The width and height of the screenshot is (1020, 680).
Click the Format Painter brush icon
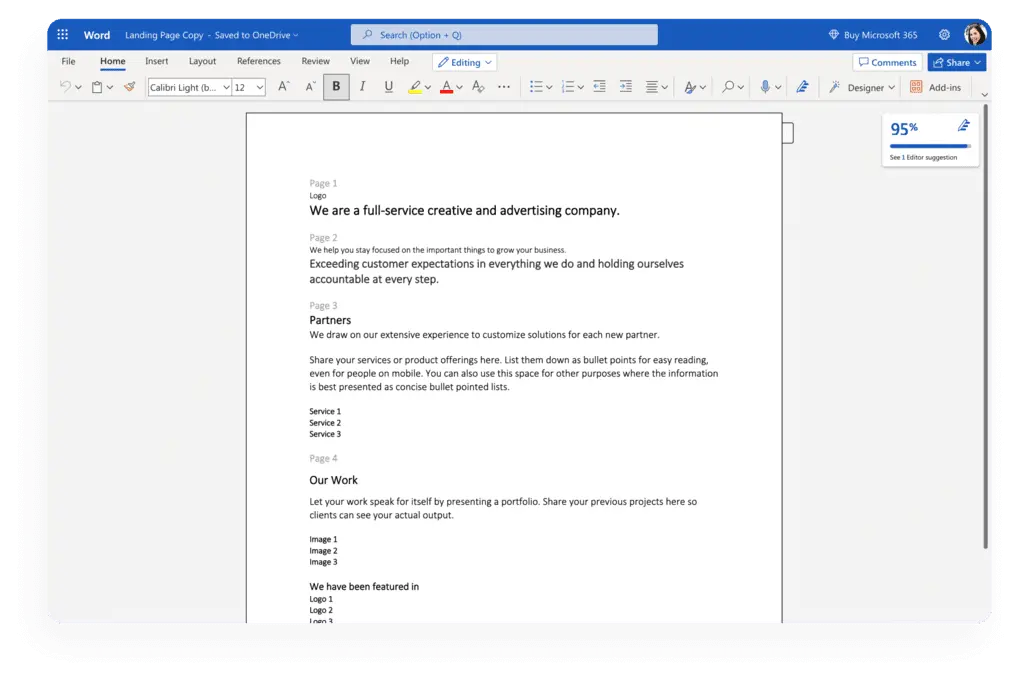click(129, 87)
